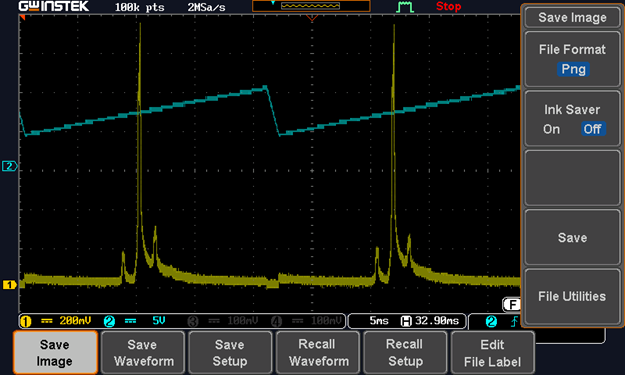Select Ink Saver Off option
The width and height of the screenshot is (625, 375).
(x=593, y=129)
